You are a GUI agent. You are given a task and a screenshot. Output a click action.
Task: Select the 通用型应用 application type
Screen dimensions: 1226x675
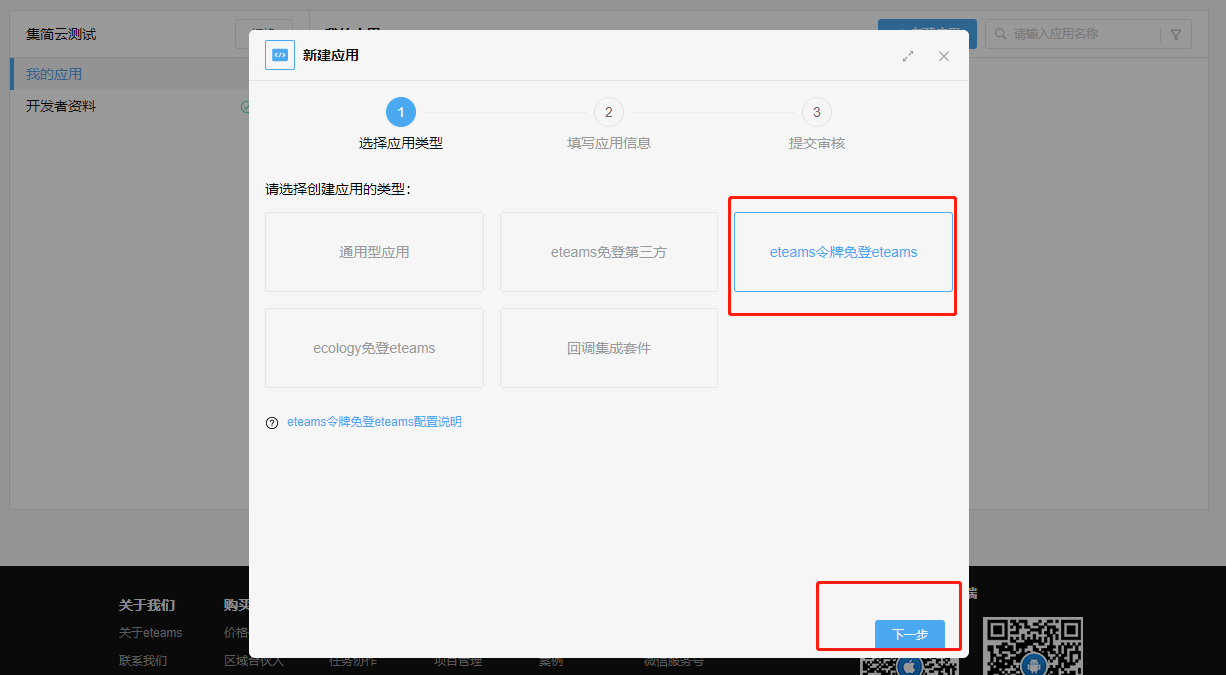point(374,252)
